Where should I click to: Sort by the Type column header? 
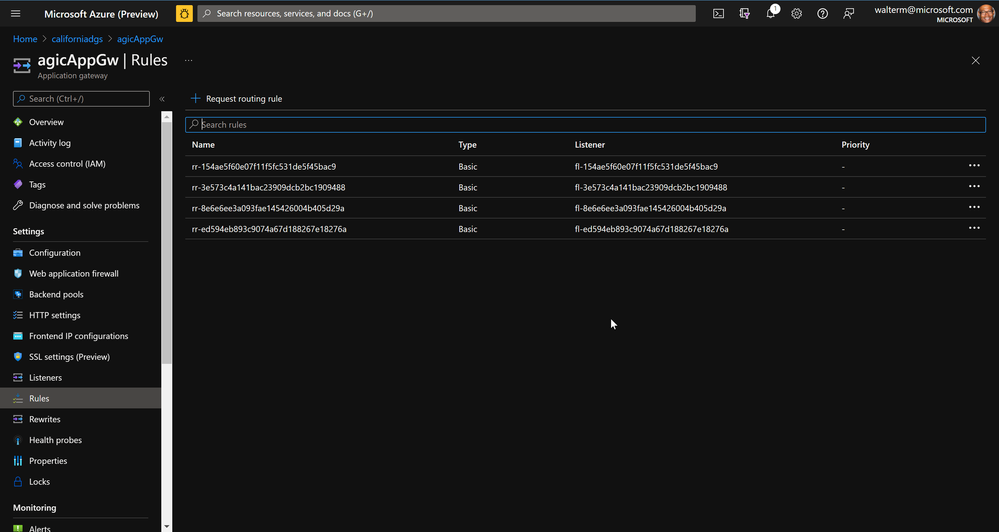point(467,145)
